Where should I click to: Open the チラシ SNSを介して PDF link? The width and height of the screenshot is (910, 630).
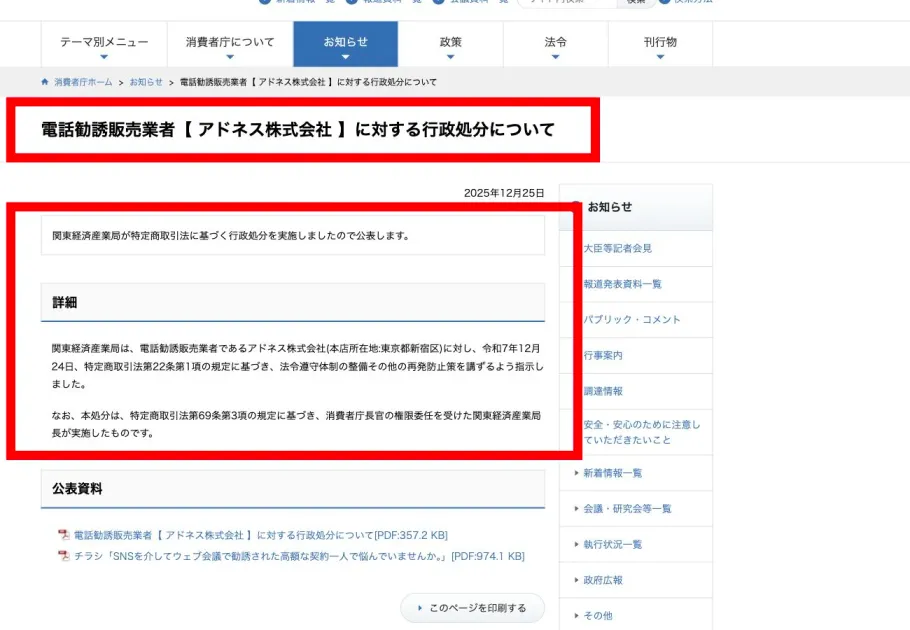tap(299, 556)
